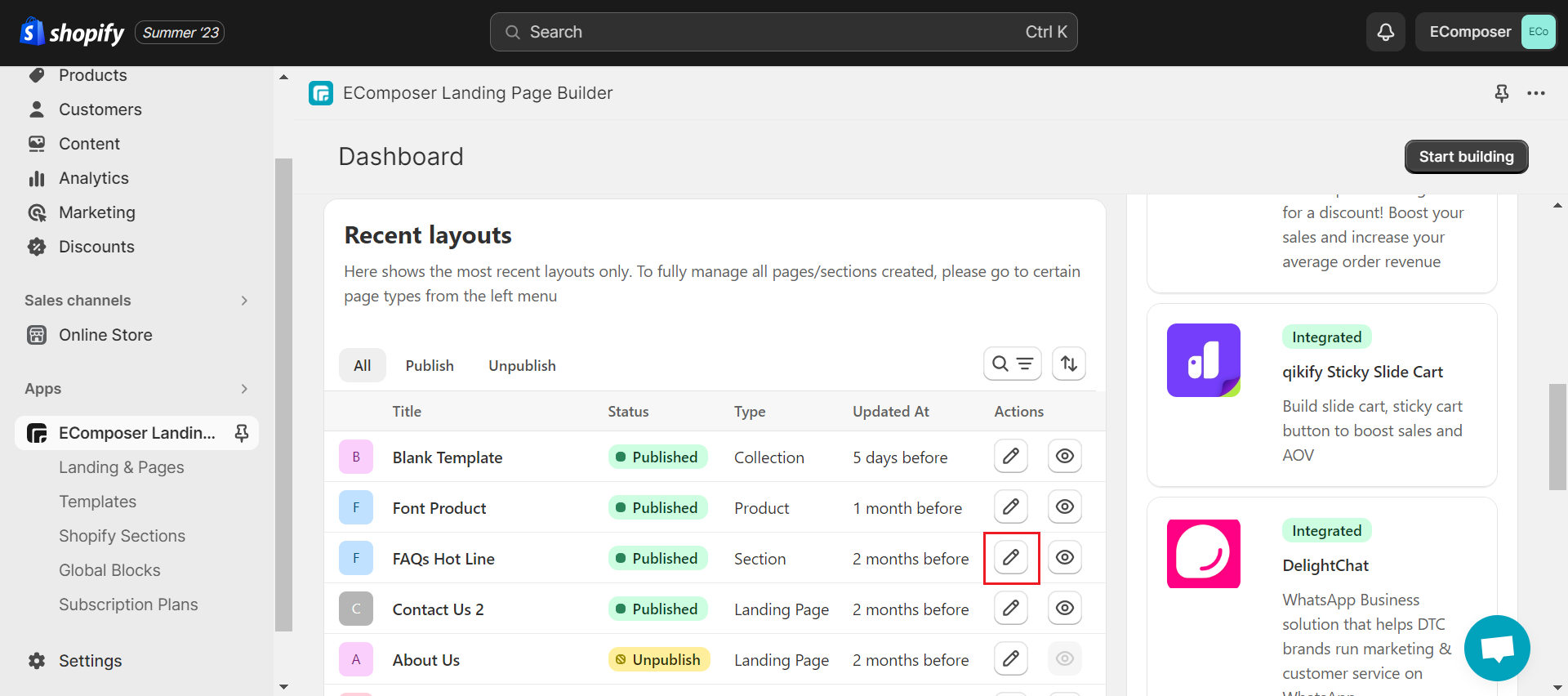Click the Summer '23 badge

180,33
